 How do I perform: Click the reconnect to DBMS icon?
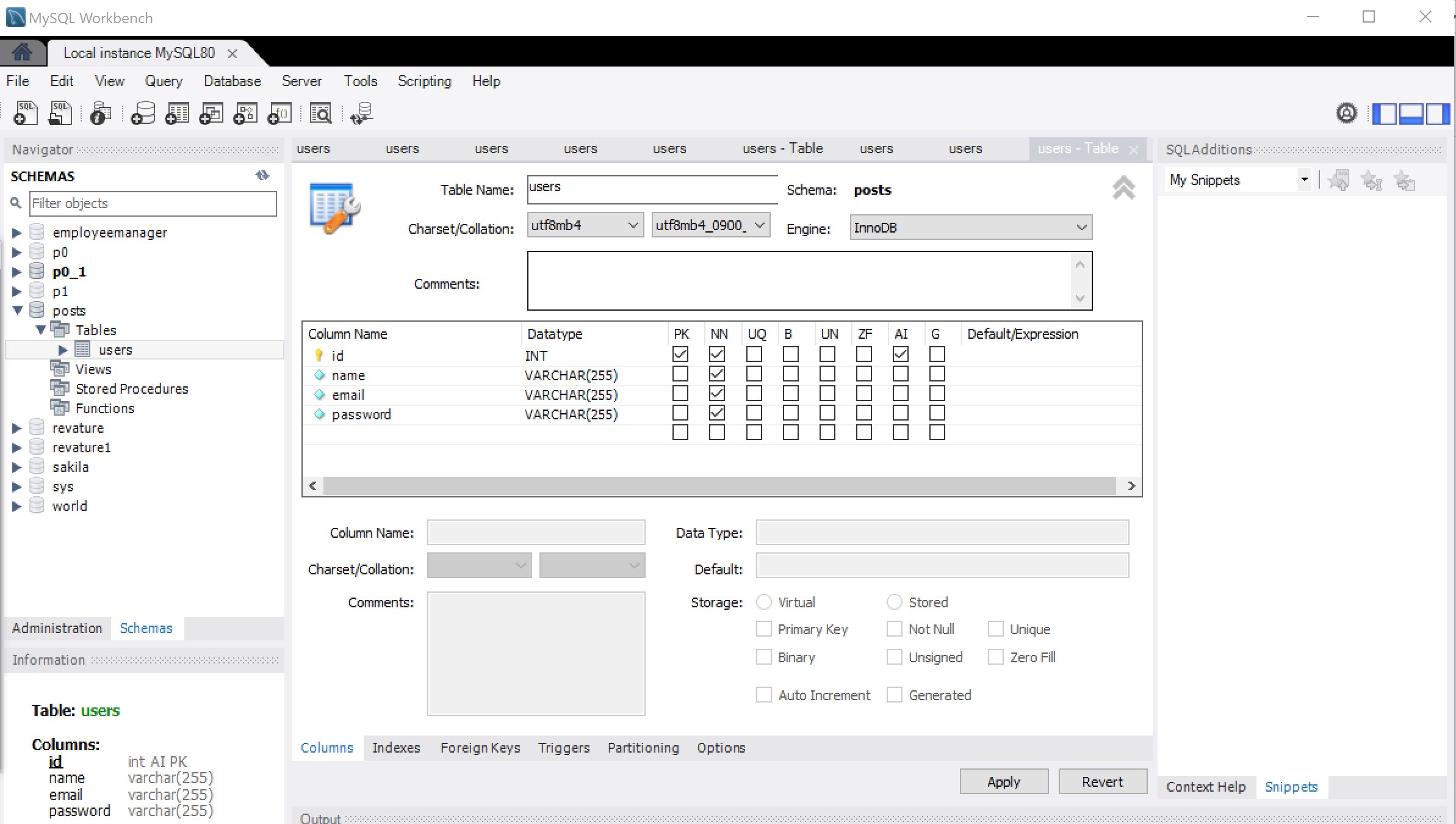point(361,114)
